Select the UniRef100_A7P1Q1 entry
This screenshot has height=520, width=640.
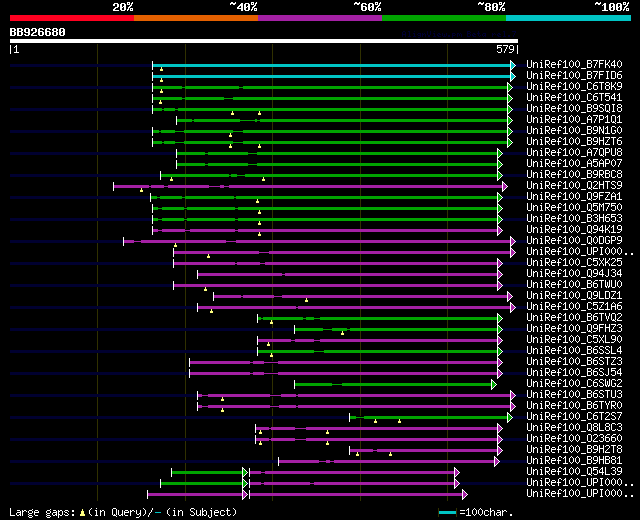(x=574, y=119)
